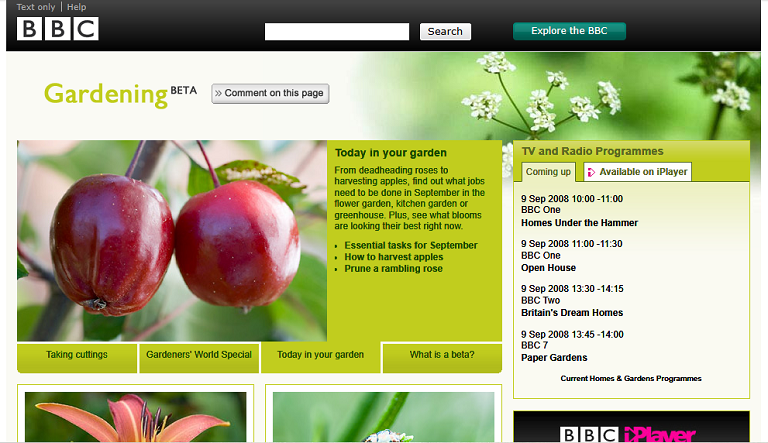Click the BBC Two channel text

tap(541, 300)
